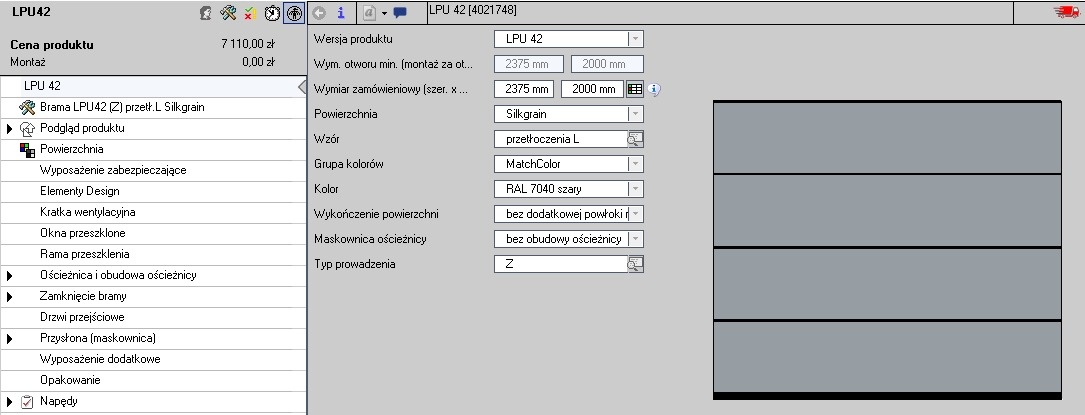Expand Ościeżnica i obudowa ościeżnicy node

pos(10,275)
